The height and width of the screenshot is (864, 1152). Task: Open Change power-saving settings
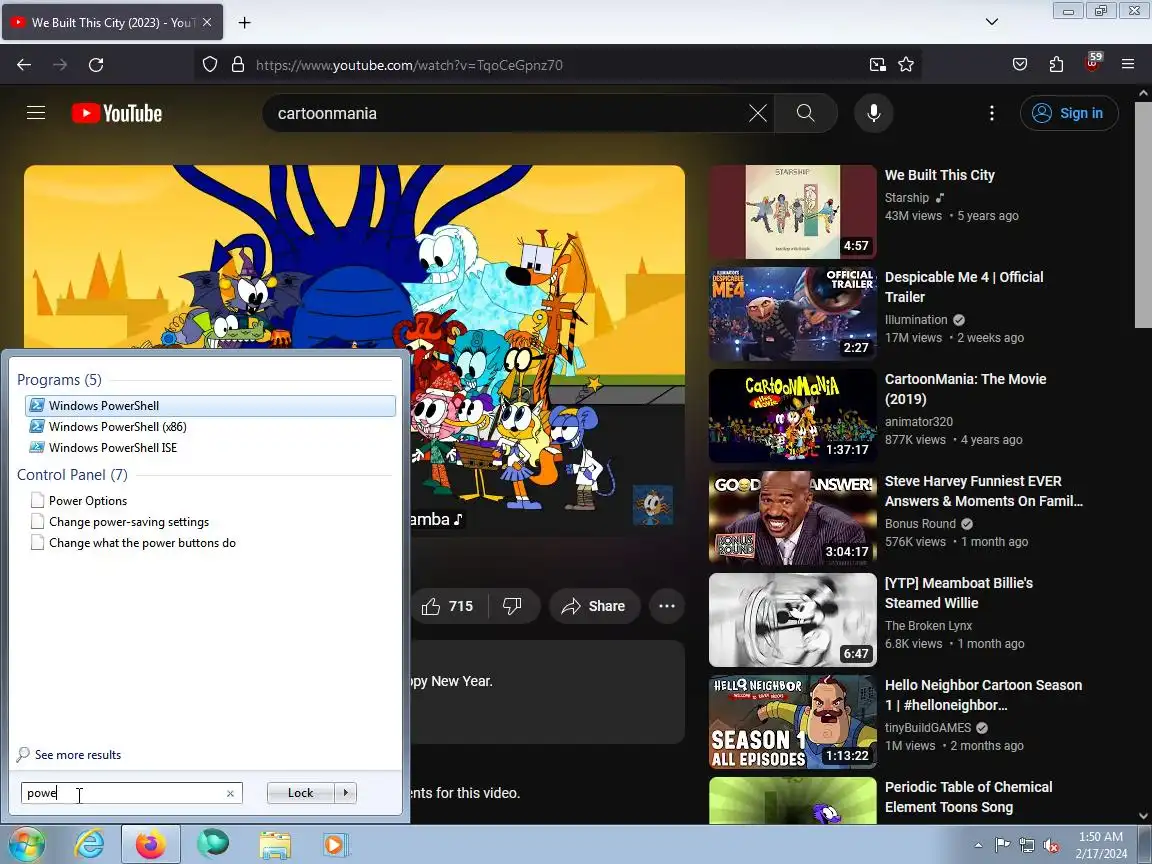[129, 522]
